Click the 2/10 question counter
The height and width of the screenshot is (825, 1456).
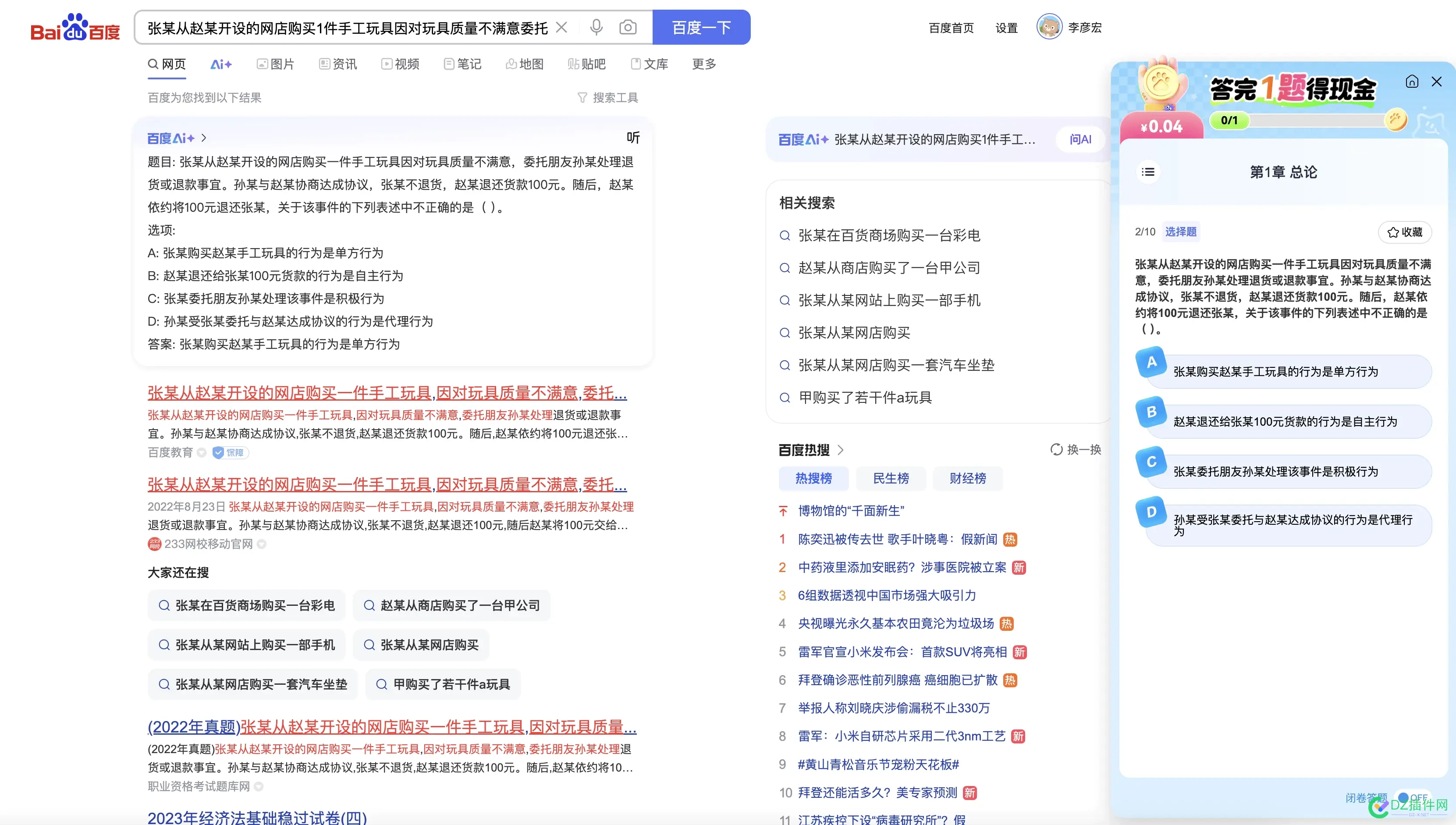(x=1145, y=232)
